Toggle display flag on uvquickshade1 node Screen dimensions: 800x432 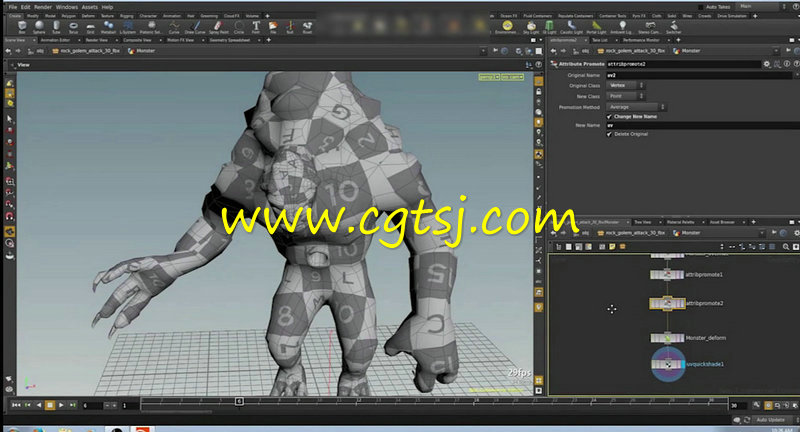[x=683, y=364]
